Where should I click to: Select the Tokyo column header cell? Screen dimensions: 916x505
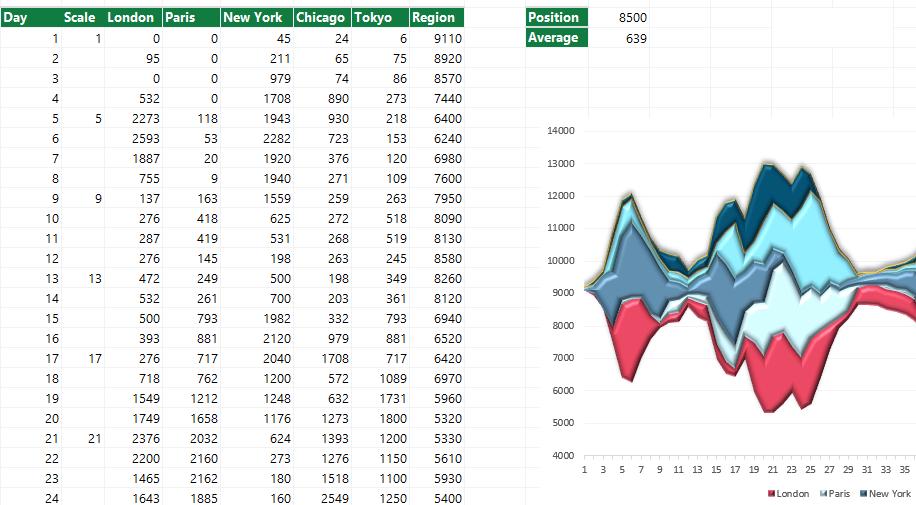pyautogui.click(x=380, y=18)
